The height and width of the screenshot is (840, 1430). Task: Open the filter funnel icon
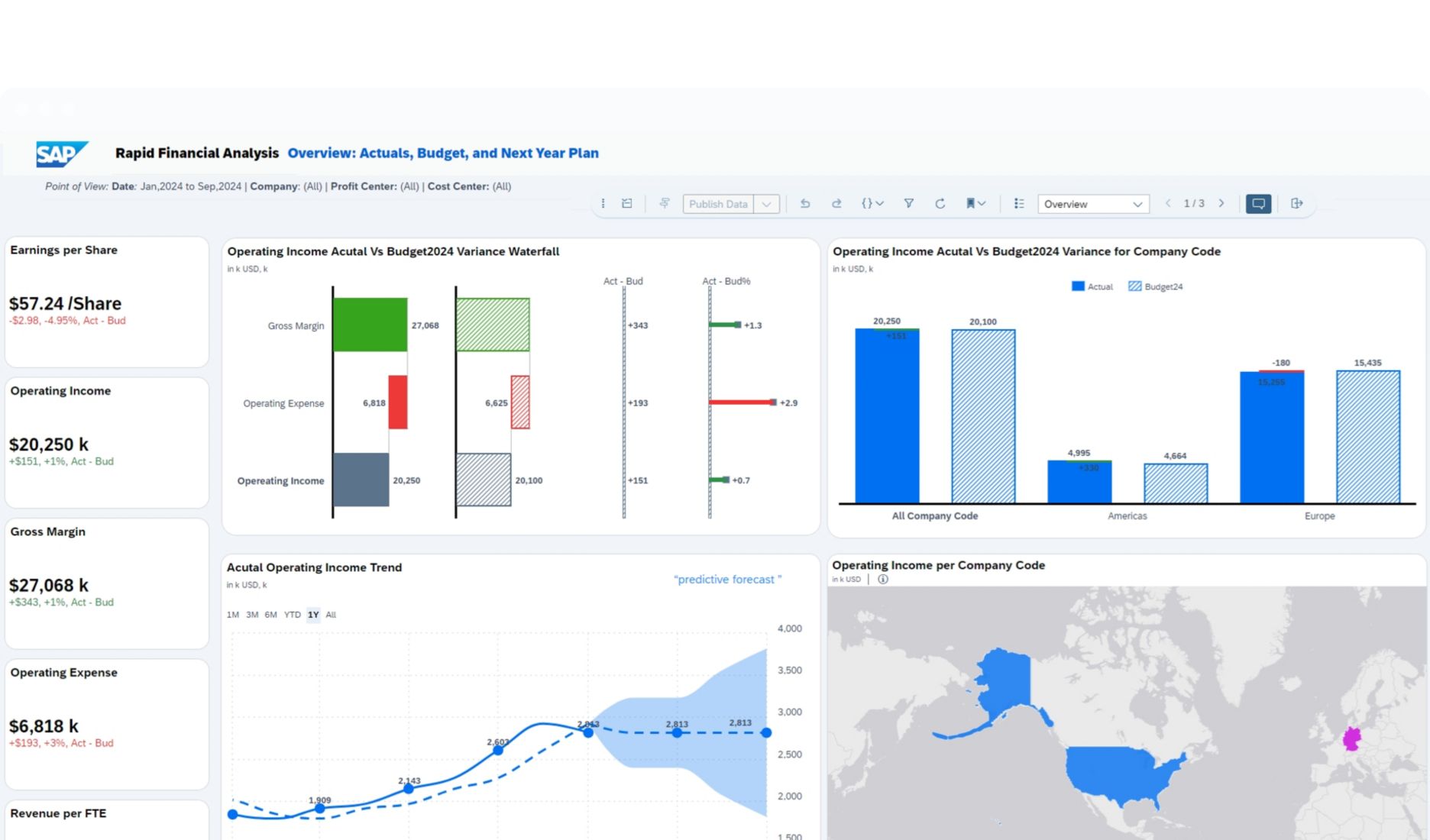click(x=908, y=204)
